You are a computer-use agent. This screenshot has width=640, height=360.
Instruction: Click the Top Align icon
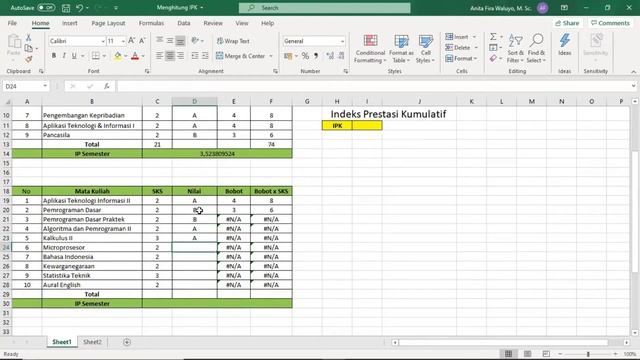(x=160, y=40)
